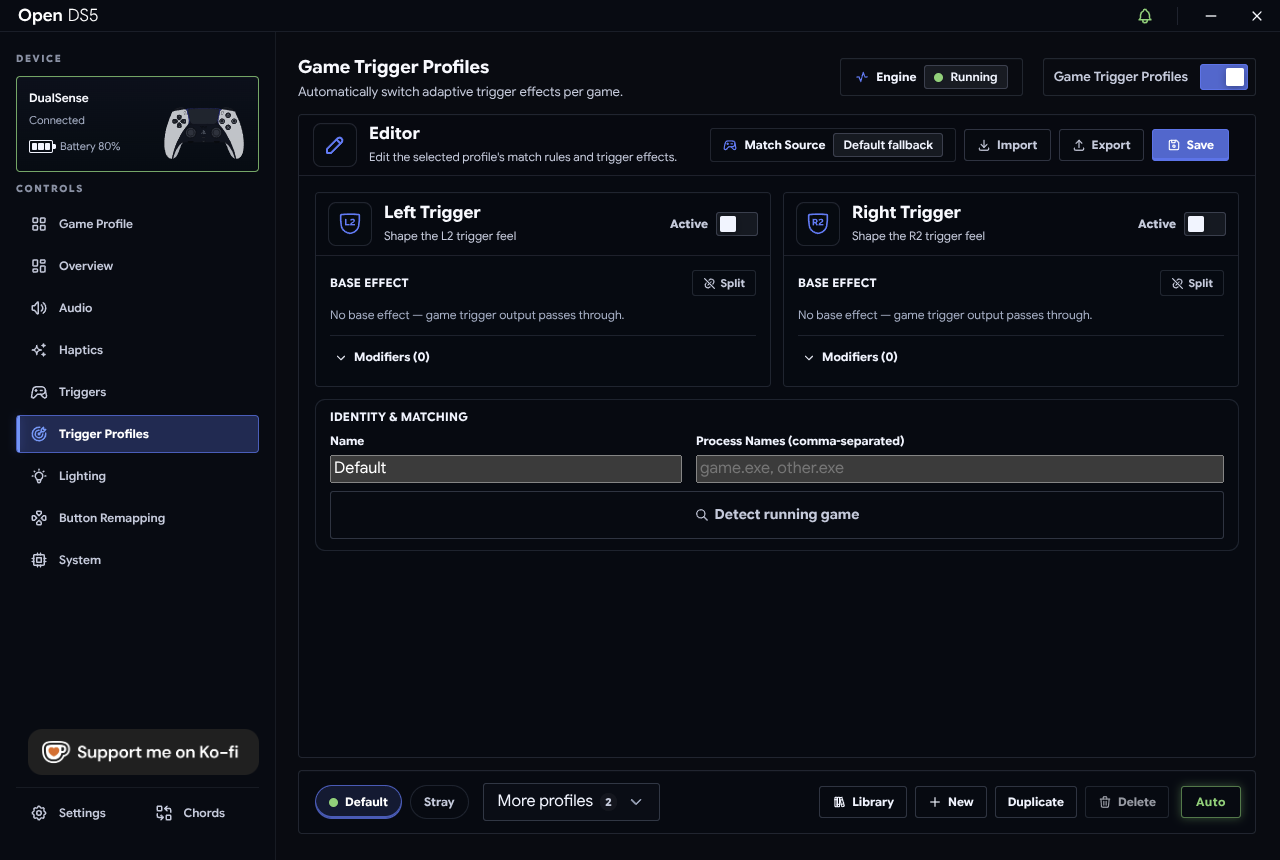This screenshot has width=1280, height=860.
Task: Create a New profile
Action: (x=951, y=802)
